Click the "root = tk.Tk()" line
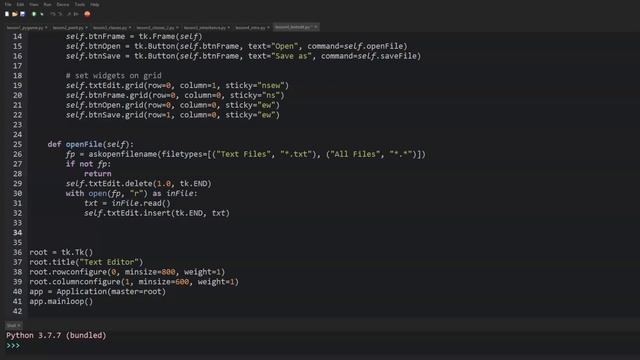The height and width of the screenshot is (360, 640). [x=61, y=252]
